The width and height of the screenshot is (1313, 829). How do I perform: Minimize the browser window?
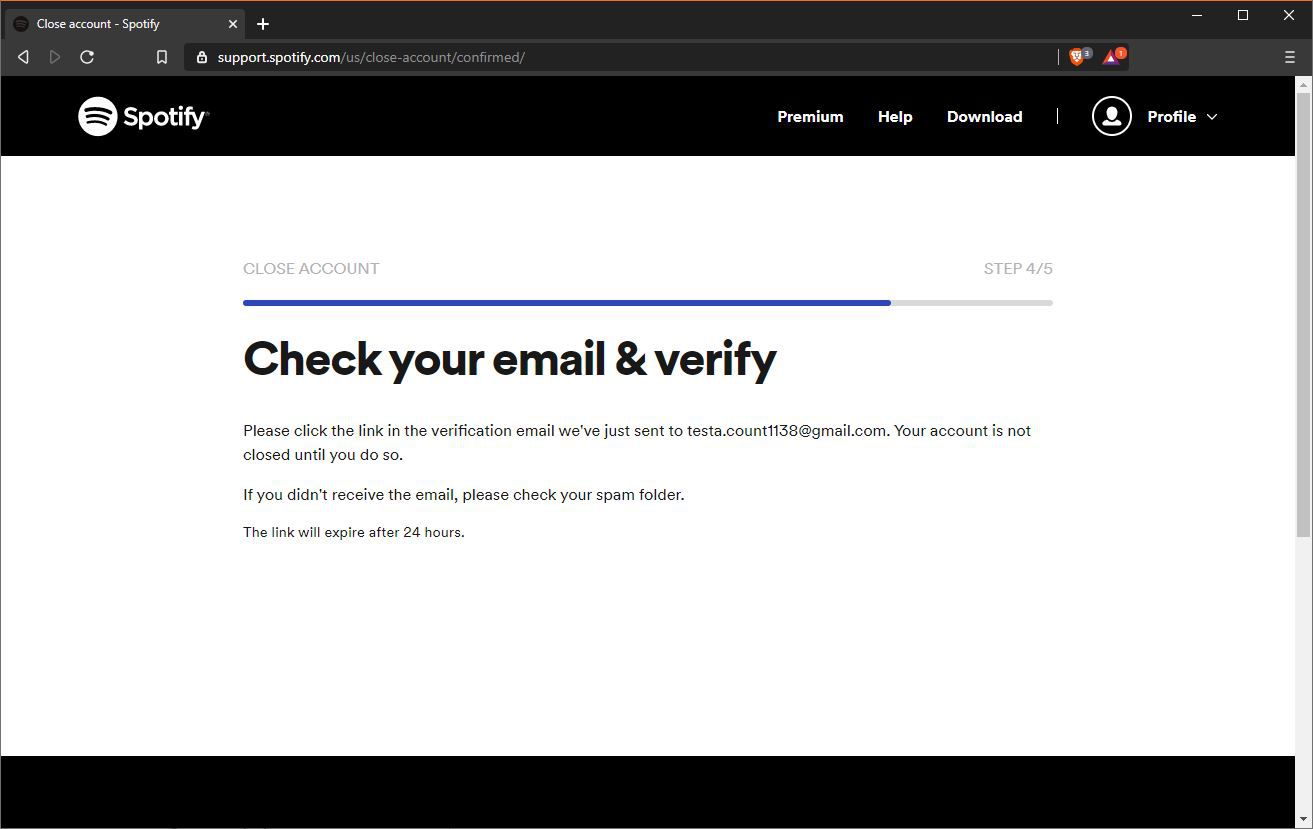tap(1197, 15)
